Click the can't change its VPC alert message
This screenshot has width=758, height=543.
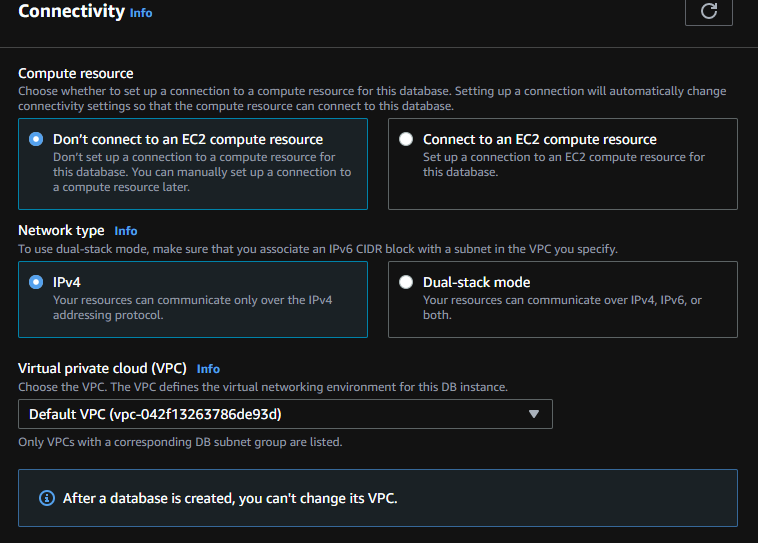pyautogui.click(x=230, y=497)
